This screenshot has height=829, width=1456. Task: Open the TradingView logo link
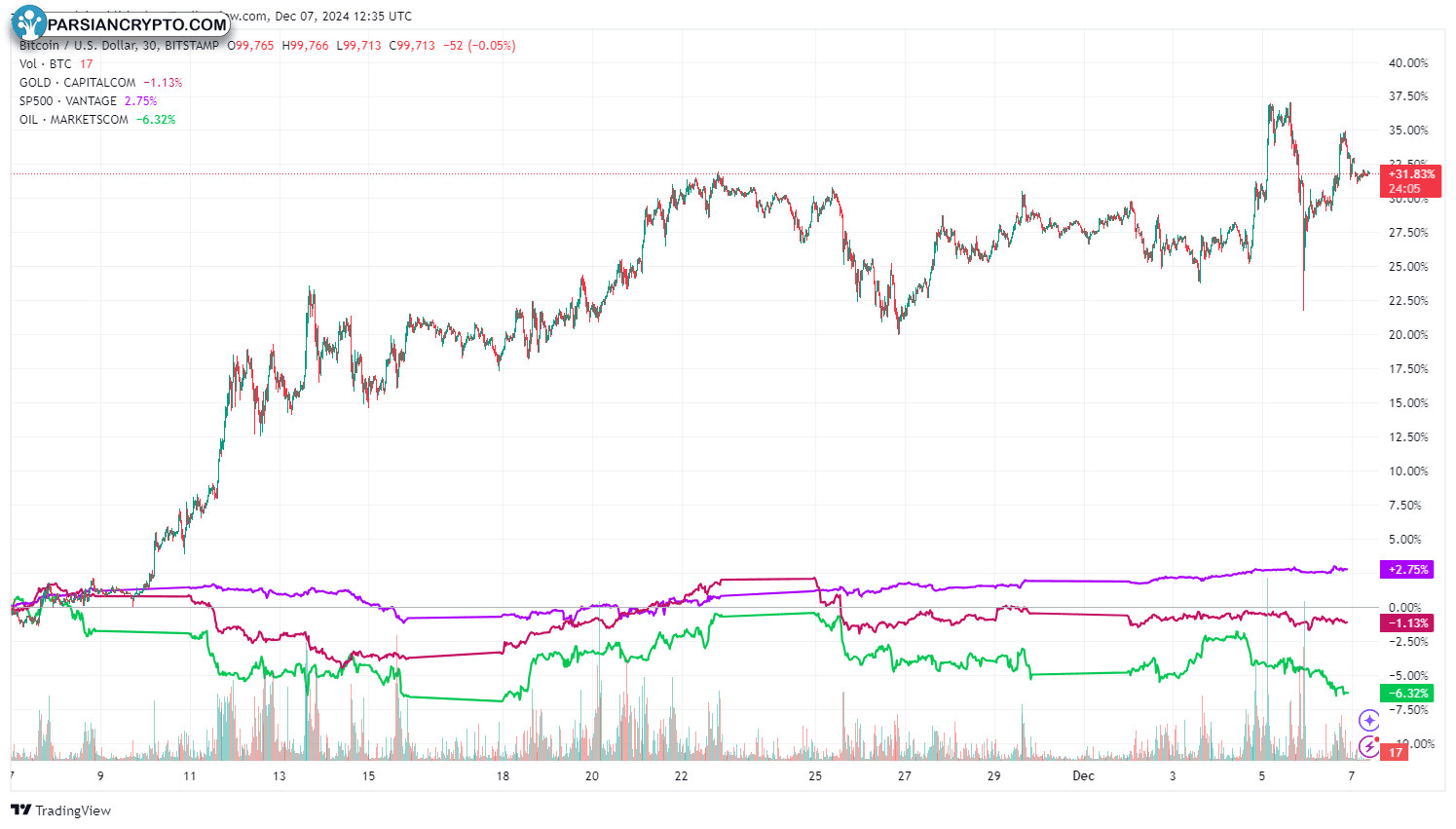click(60, 810)
